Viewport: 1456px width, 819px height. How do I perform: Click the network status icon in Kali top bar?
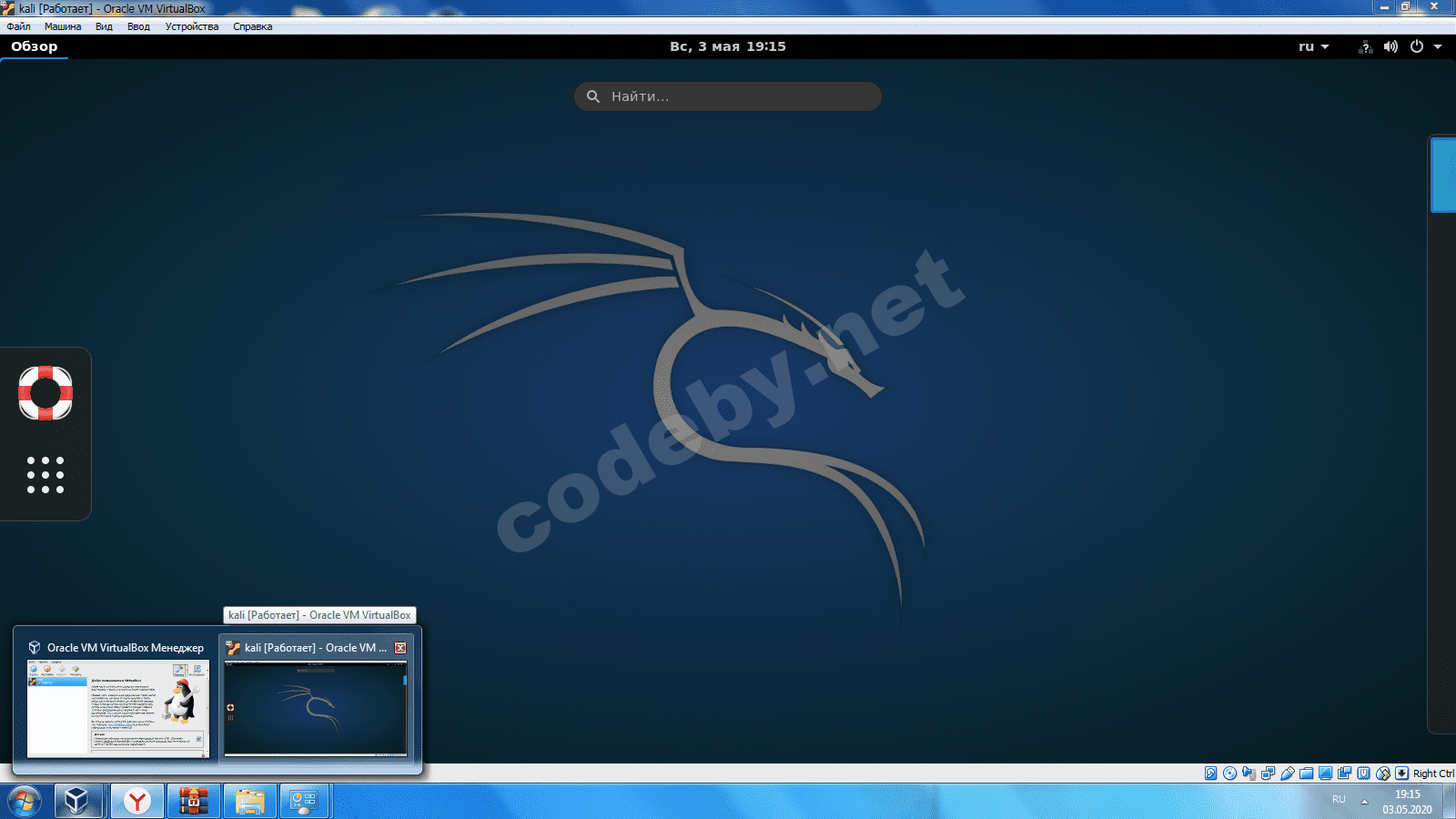pos(1366,46)
